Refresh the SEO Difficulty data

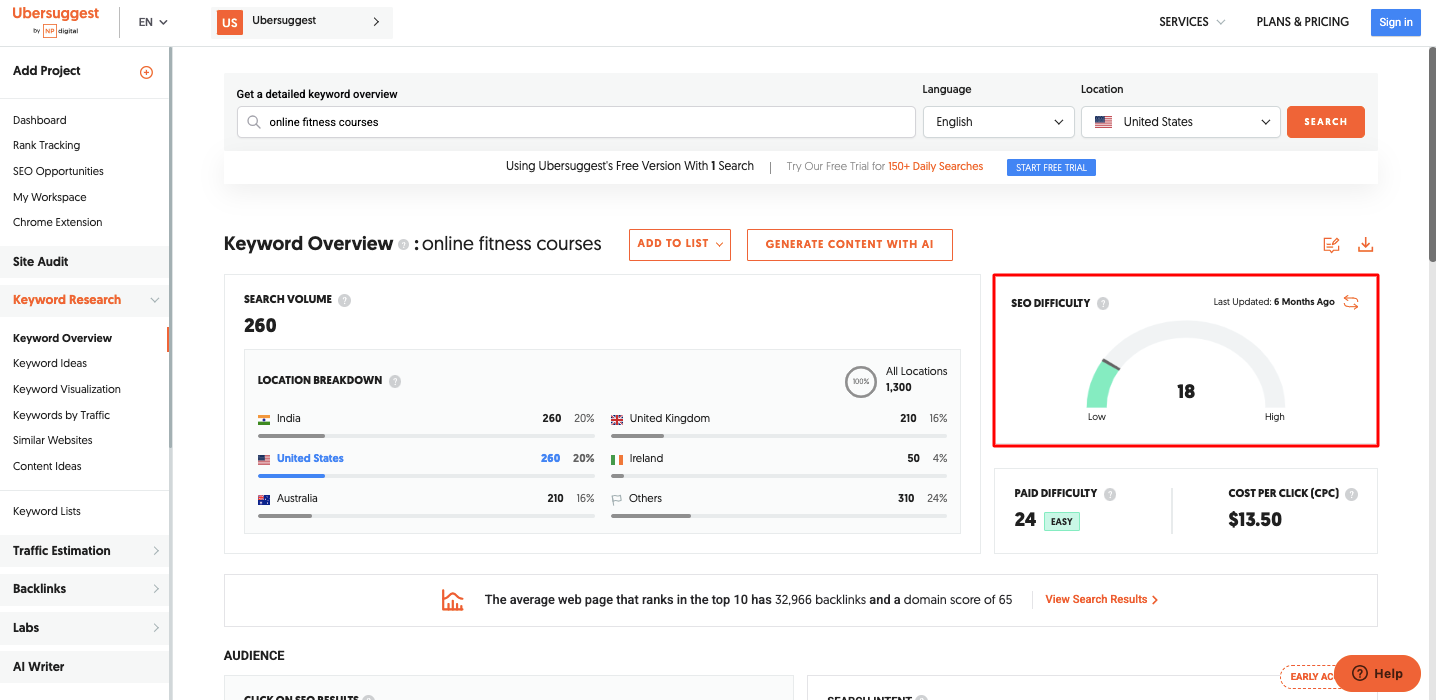pyautogui.click(x=1351, y=302)
